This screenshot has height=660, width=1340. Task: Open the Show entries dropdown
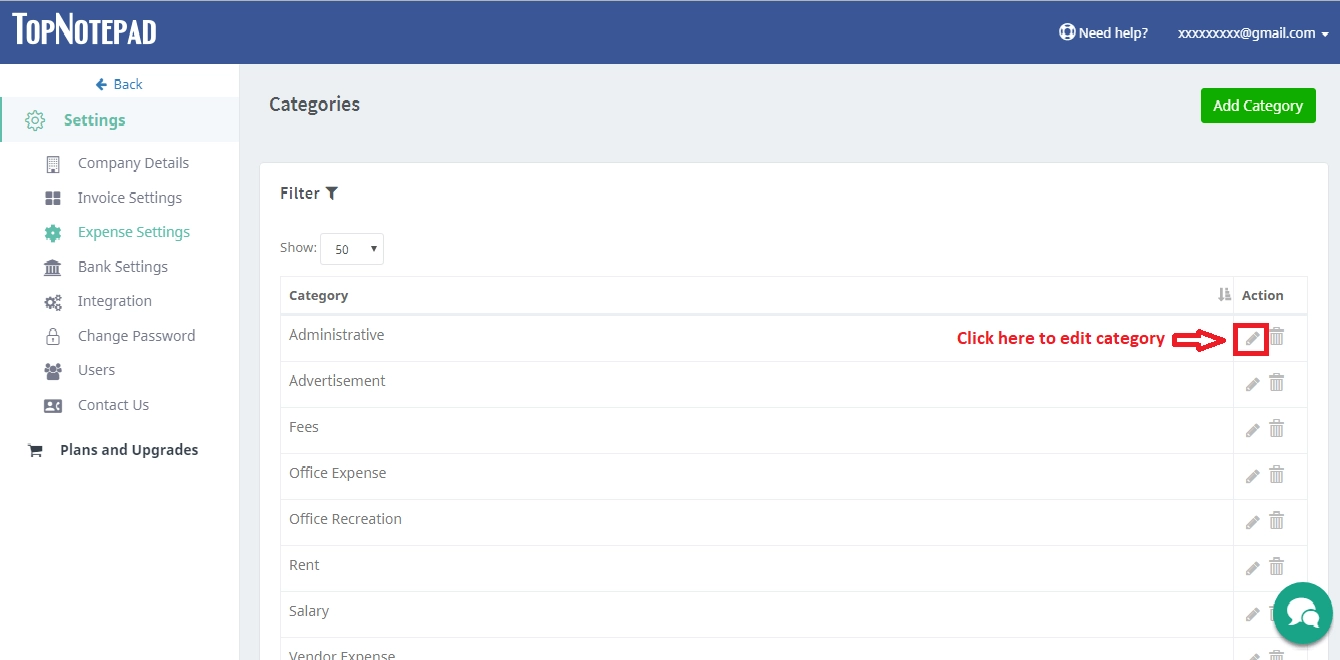tap(351, 249)
